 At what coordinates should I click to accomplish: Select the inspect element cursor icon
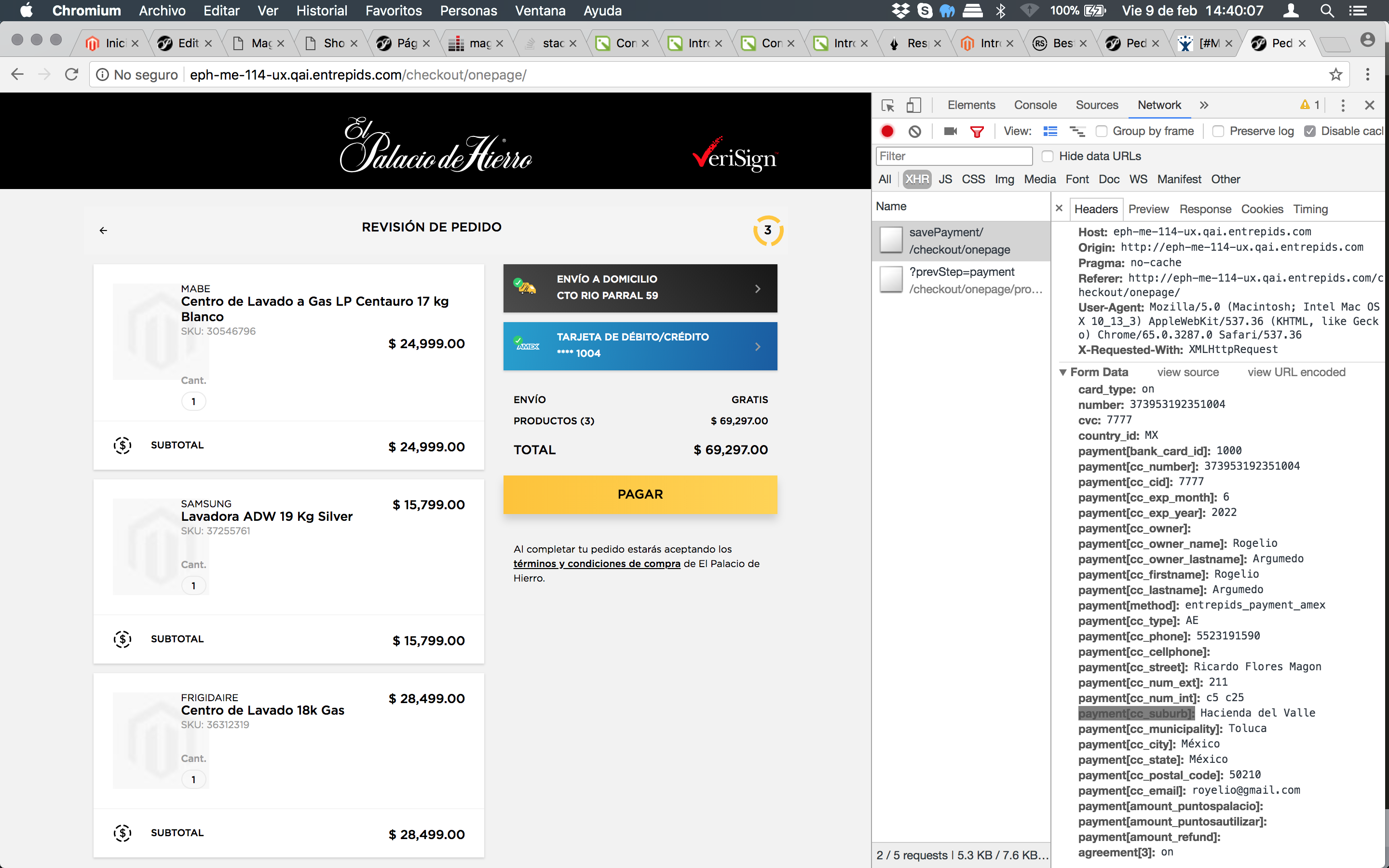coord(888,106)
